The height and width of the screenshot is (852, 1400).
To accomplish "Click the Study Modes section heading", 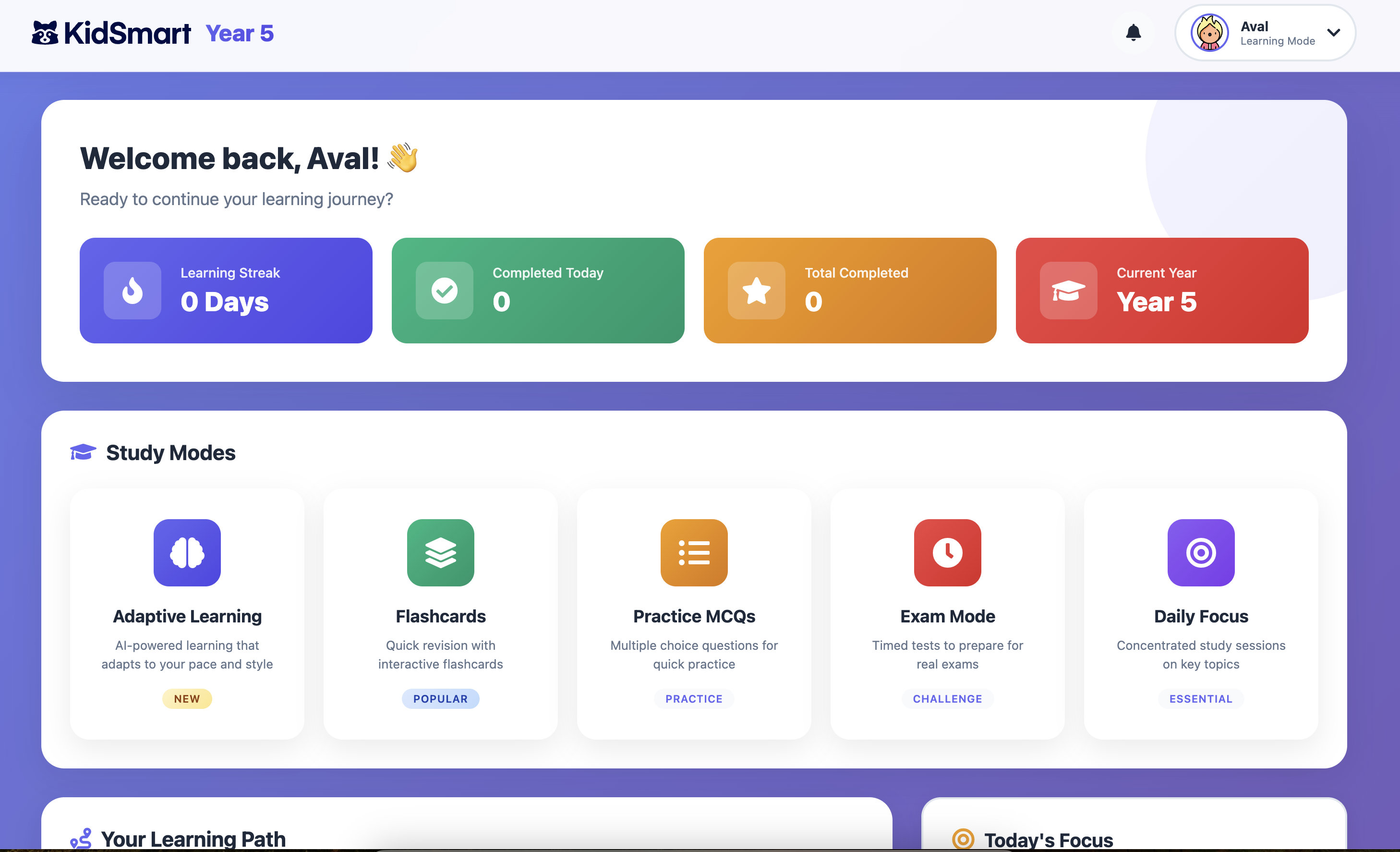I will [170, 452].
